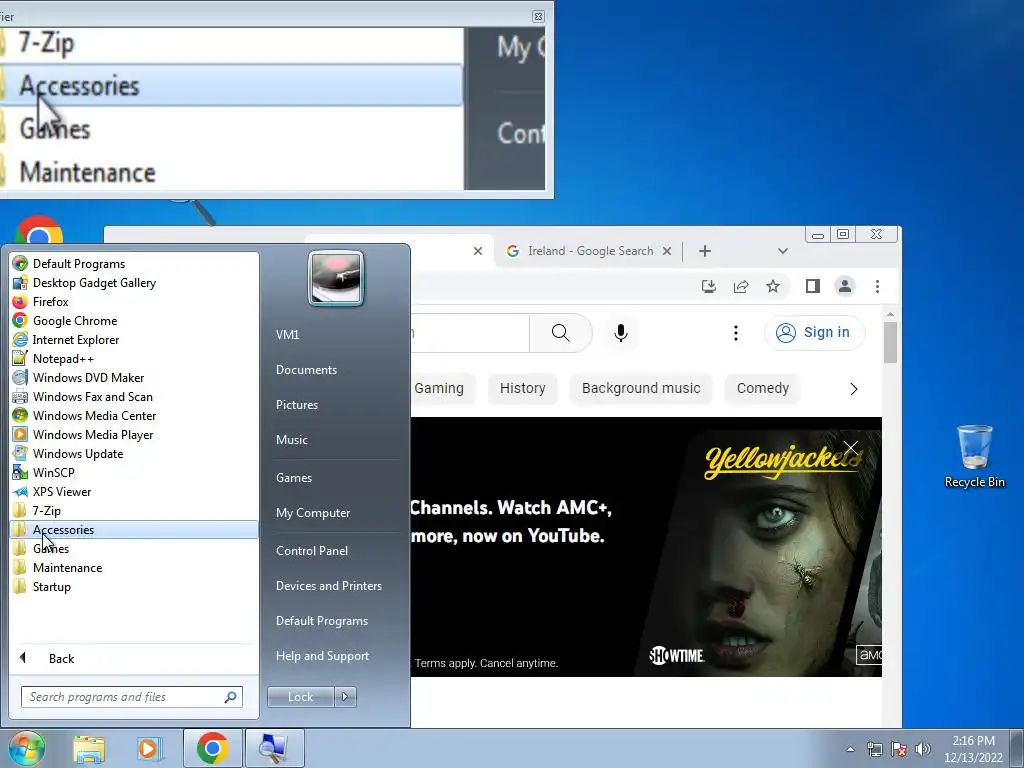Click the install app icon in address bar

709,286
